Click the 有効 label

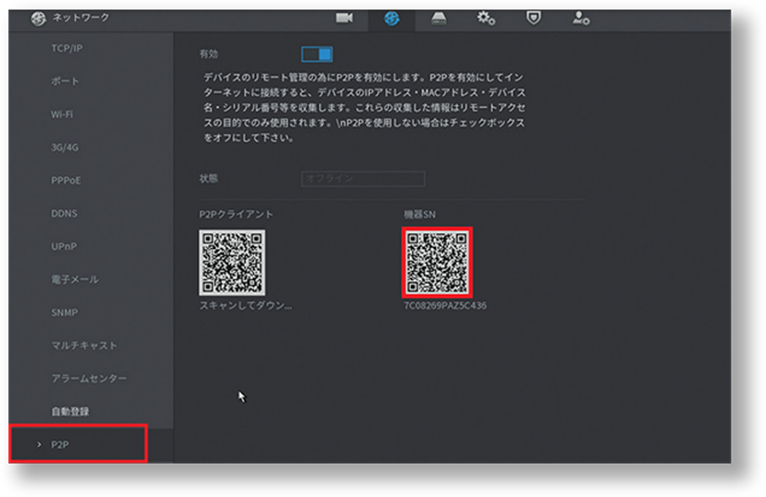point(209,54)
